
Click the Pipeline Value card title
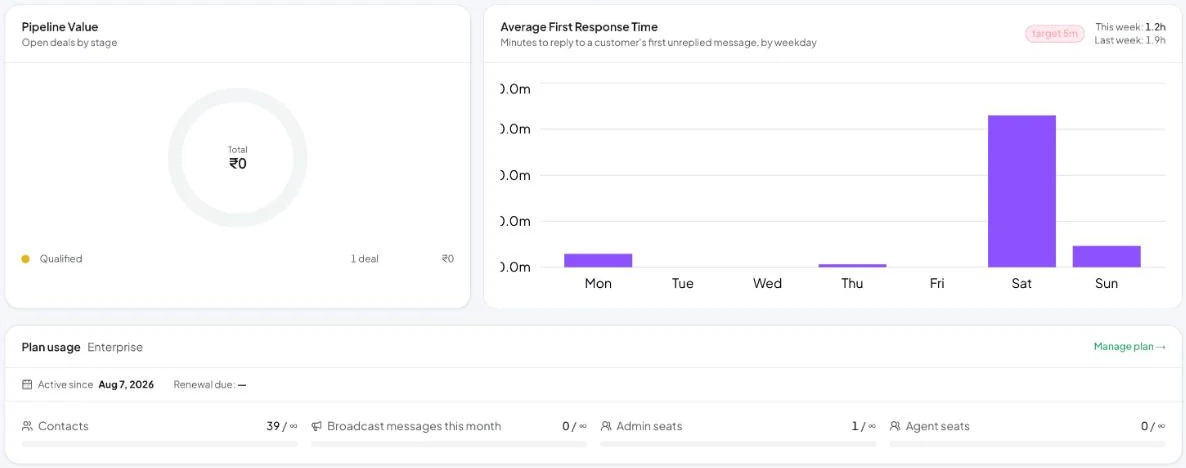(60, 27)
